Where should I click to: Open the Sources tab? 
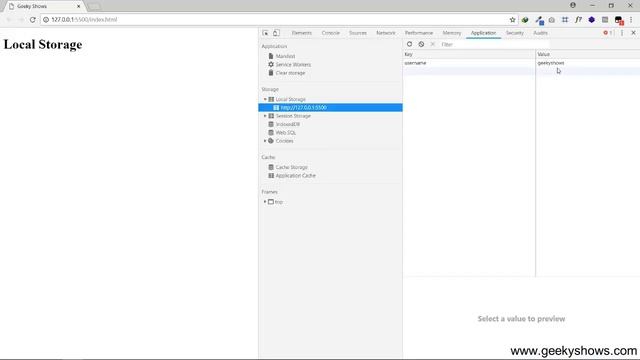click(358, 33)
